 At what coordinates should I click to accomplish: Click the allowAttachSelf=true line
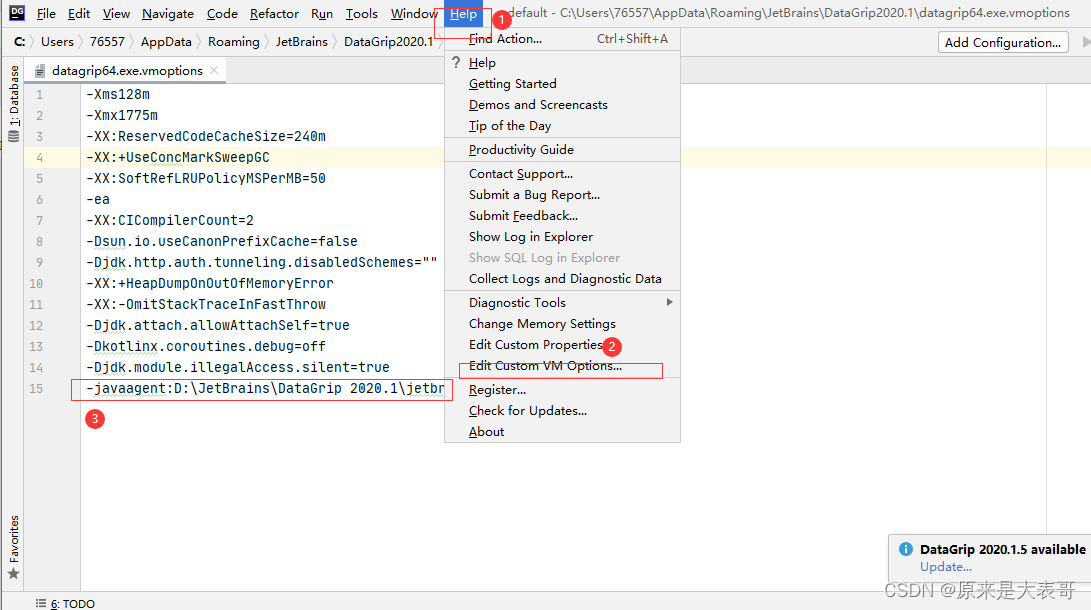point(218,326)
